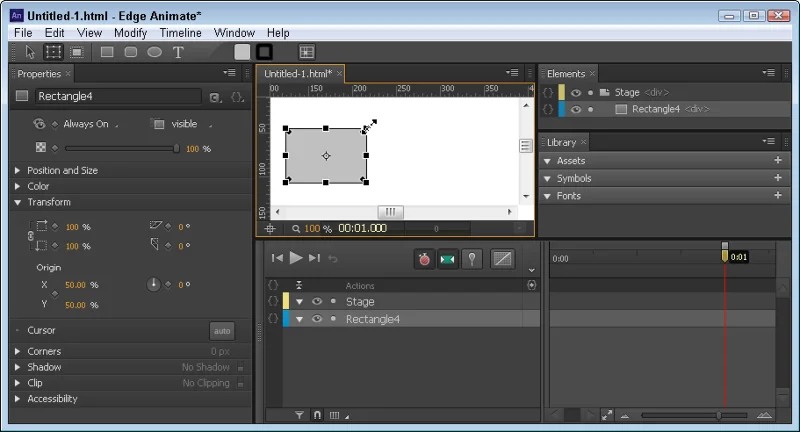Expand the Color section
800x432 pixels.
pos(17,186)
